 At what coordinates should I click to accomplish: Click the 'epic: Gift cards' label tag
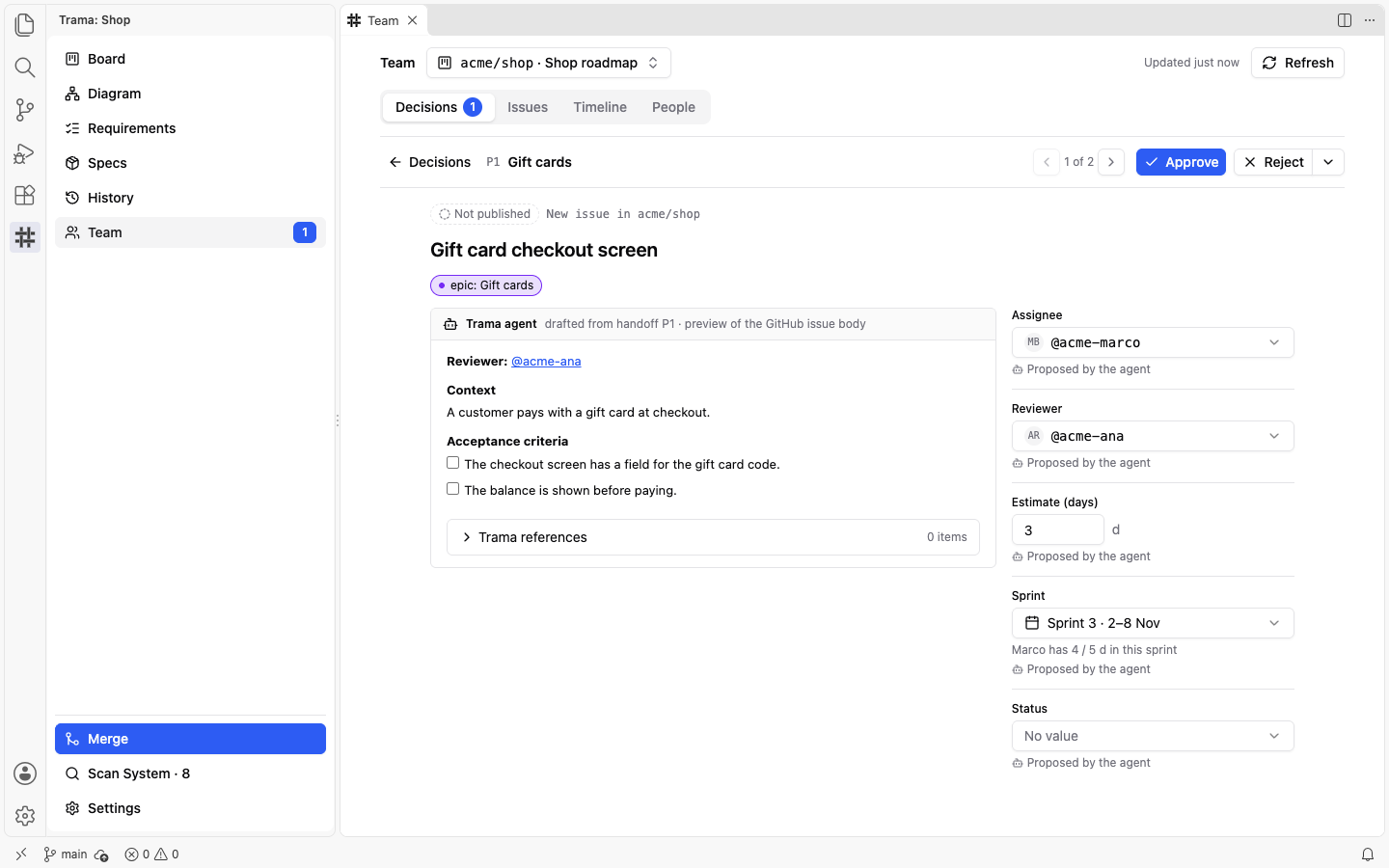click(x=486, y=285)
